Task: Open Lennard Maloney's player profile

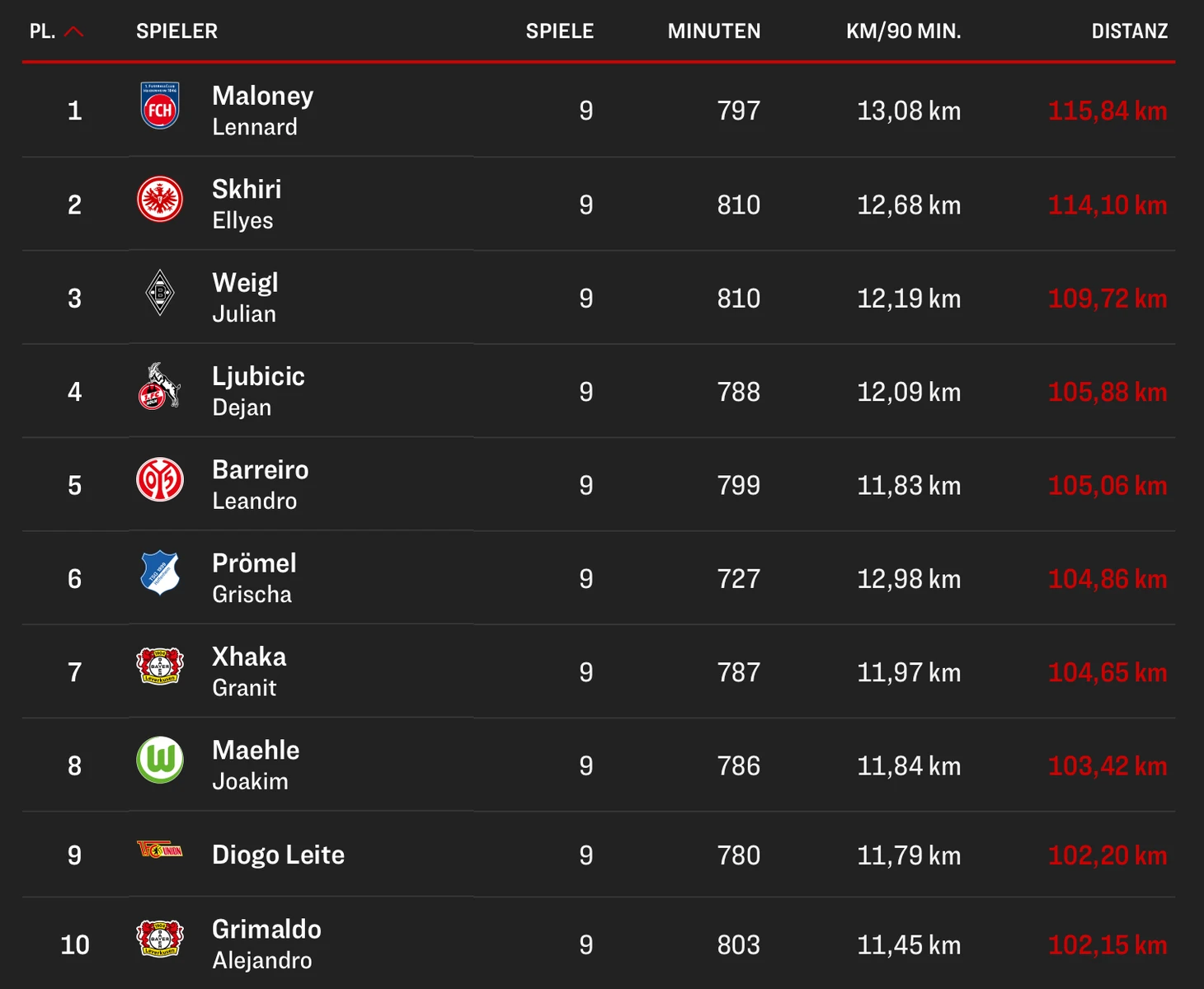Action: pos(262,111)
